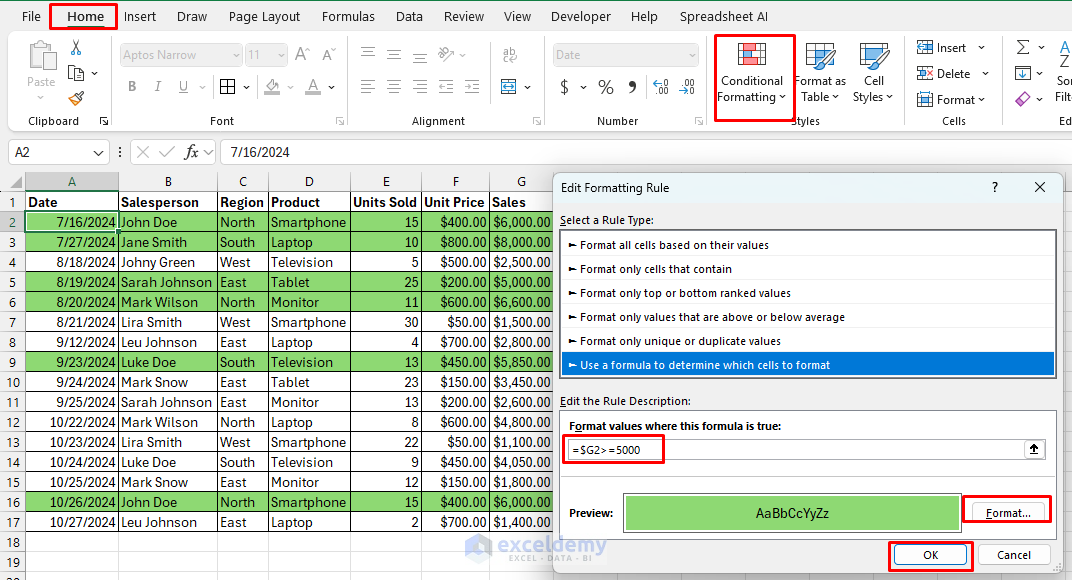
Task: Click the Cut scissors icon
Action: [76, 48]
